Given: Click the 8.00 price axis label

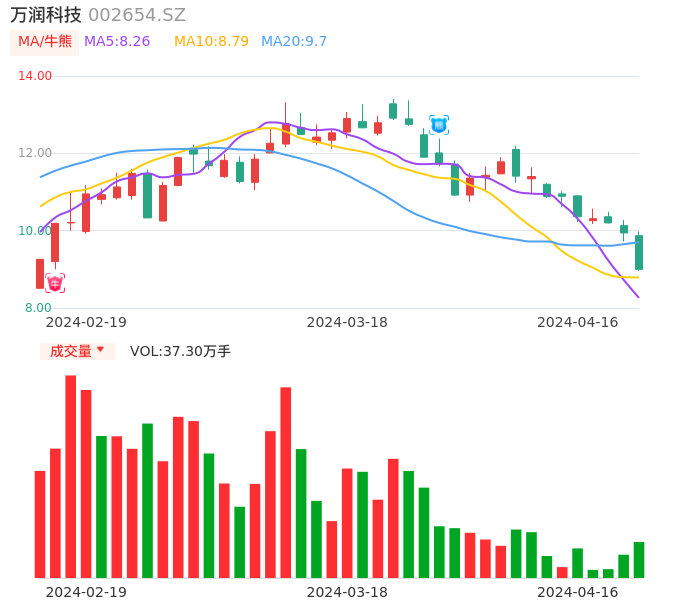Looking at the screenshot, I should pyautogui.click(x=38, y=308).
